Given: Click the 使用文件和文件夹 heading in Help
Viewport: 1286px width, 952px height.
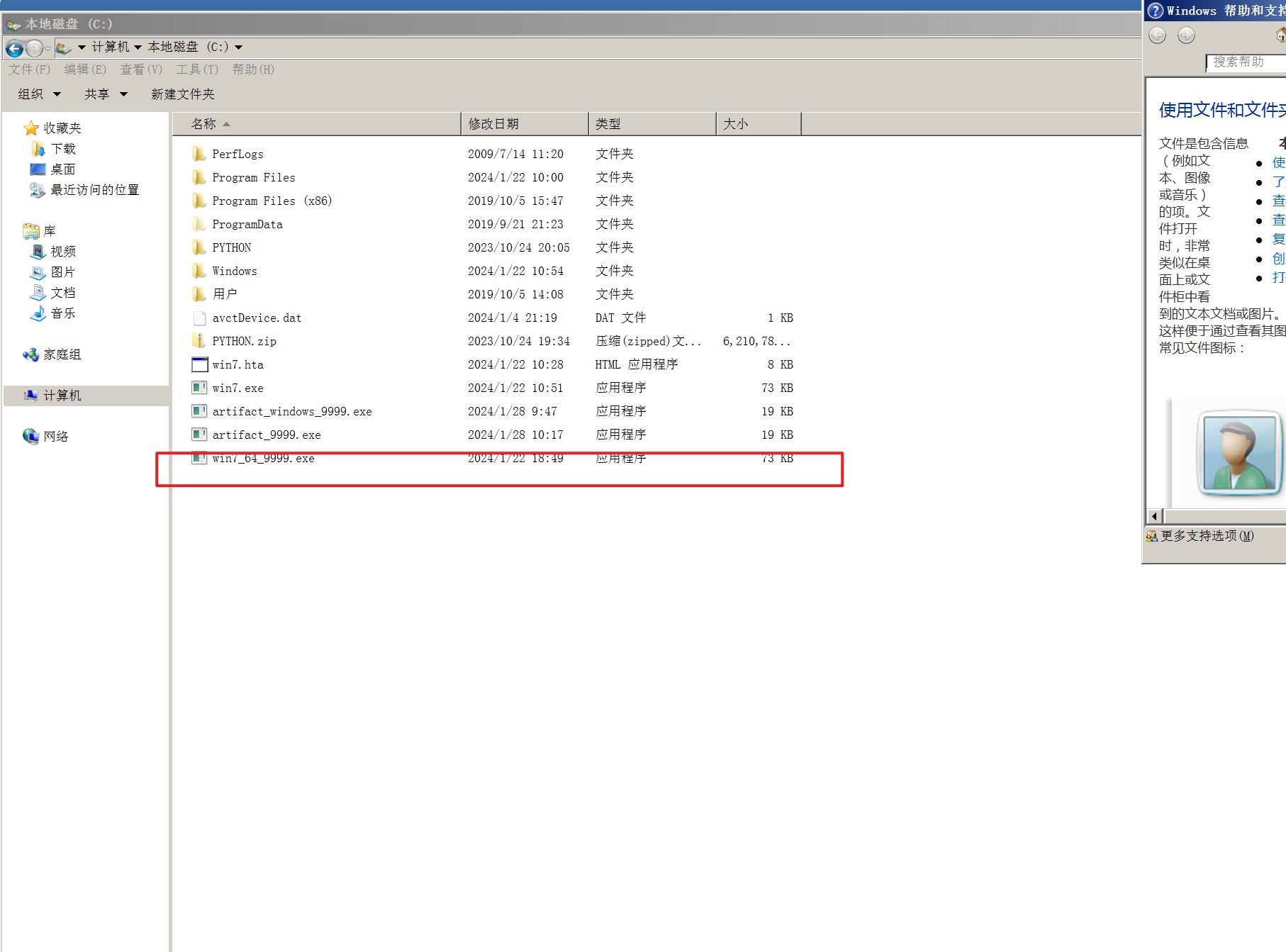Looking at the screenshot, I should [1222, 110].
